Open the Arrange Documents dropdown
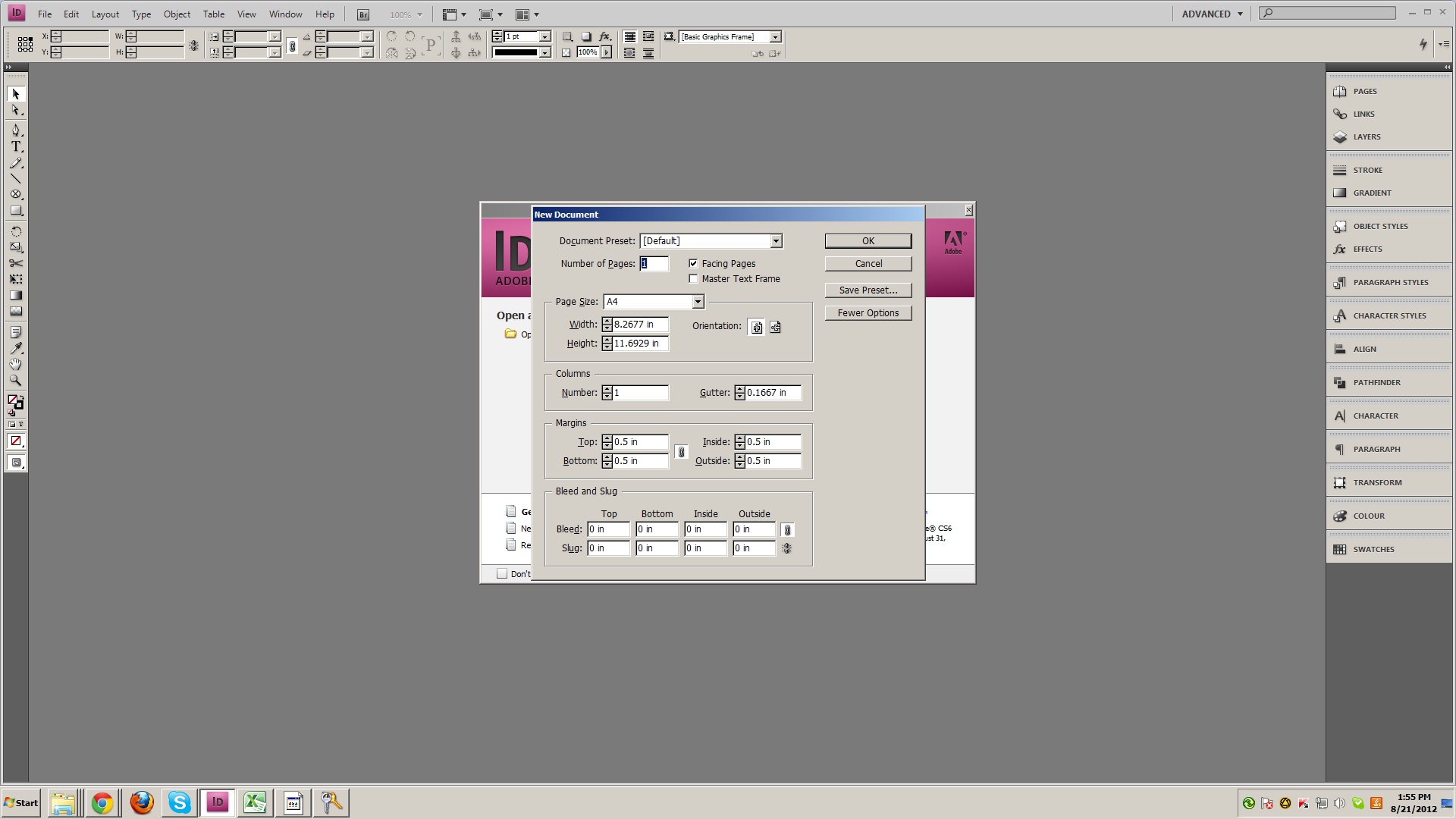1456x819 pixels. click(x=527, y=14)
